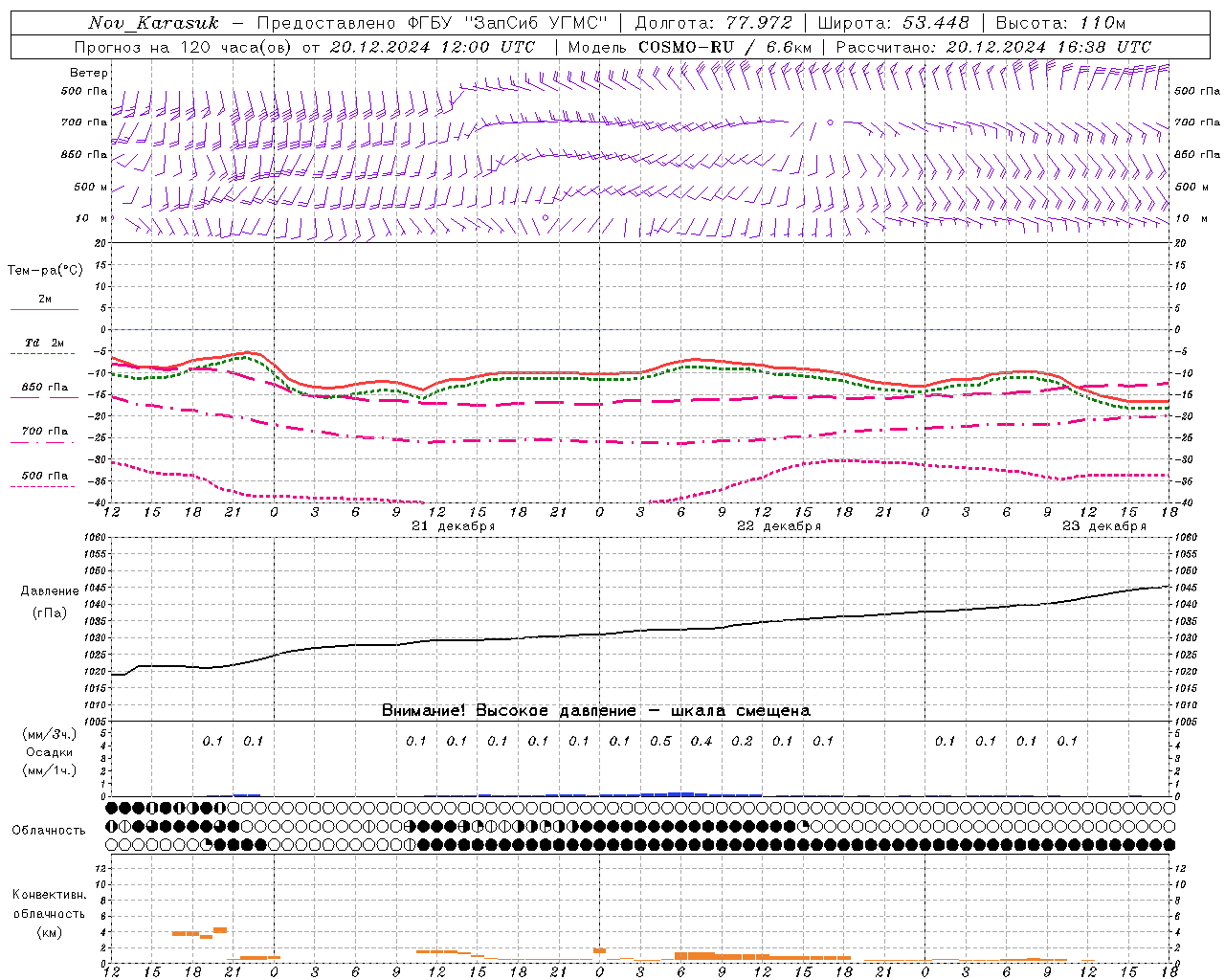Click the line sample under temperature legend "500 гПа"
Viewport: 1225px width, 980px height.
click(x=43, y=487)
